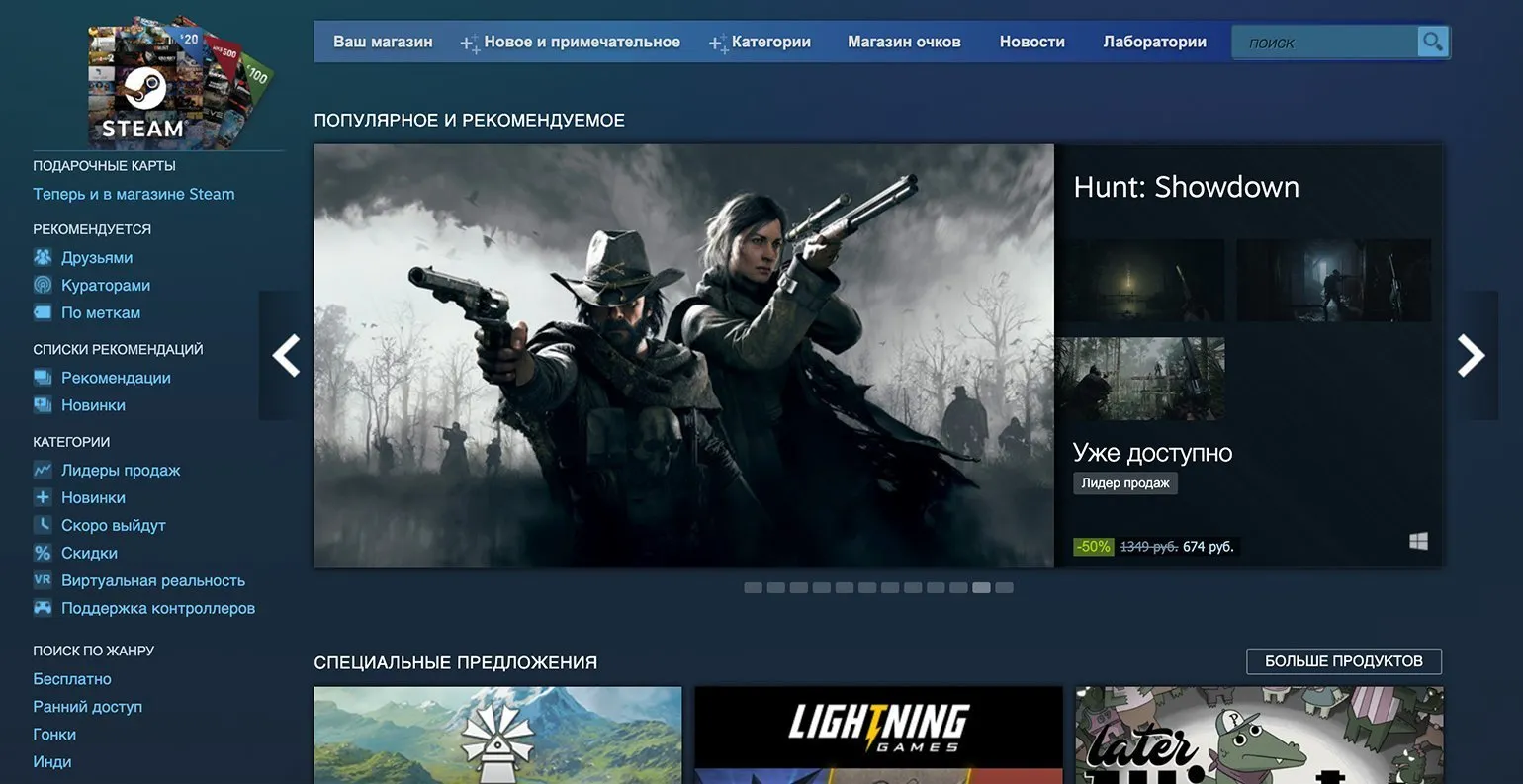1523x784 pixels.
Task: Click the Curators icon beside Кураторами
Action: 43,285
